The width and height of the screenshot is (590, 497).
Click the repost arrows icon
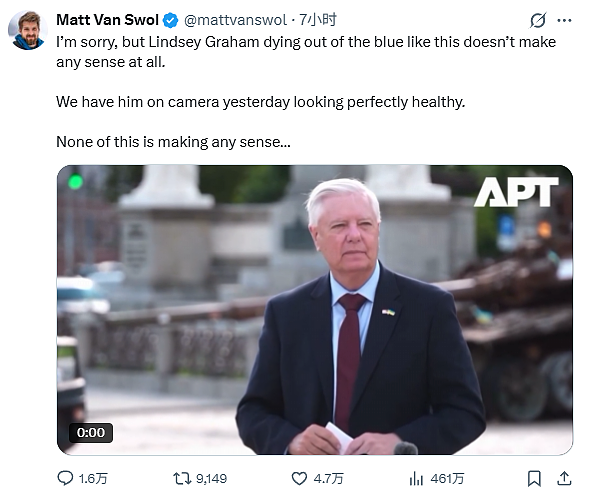point(182,479)
